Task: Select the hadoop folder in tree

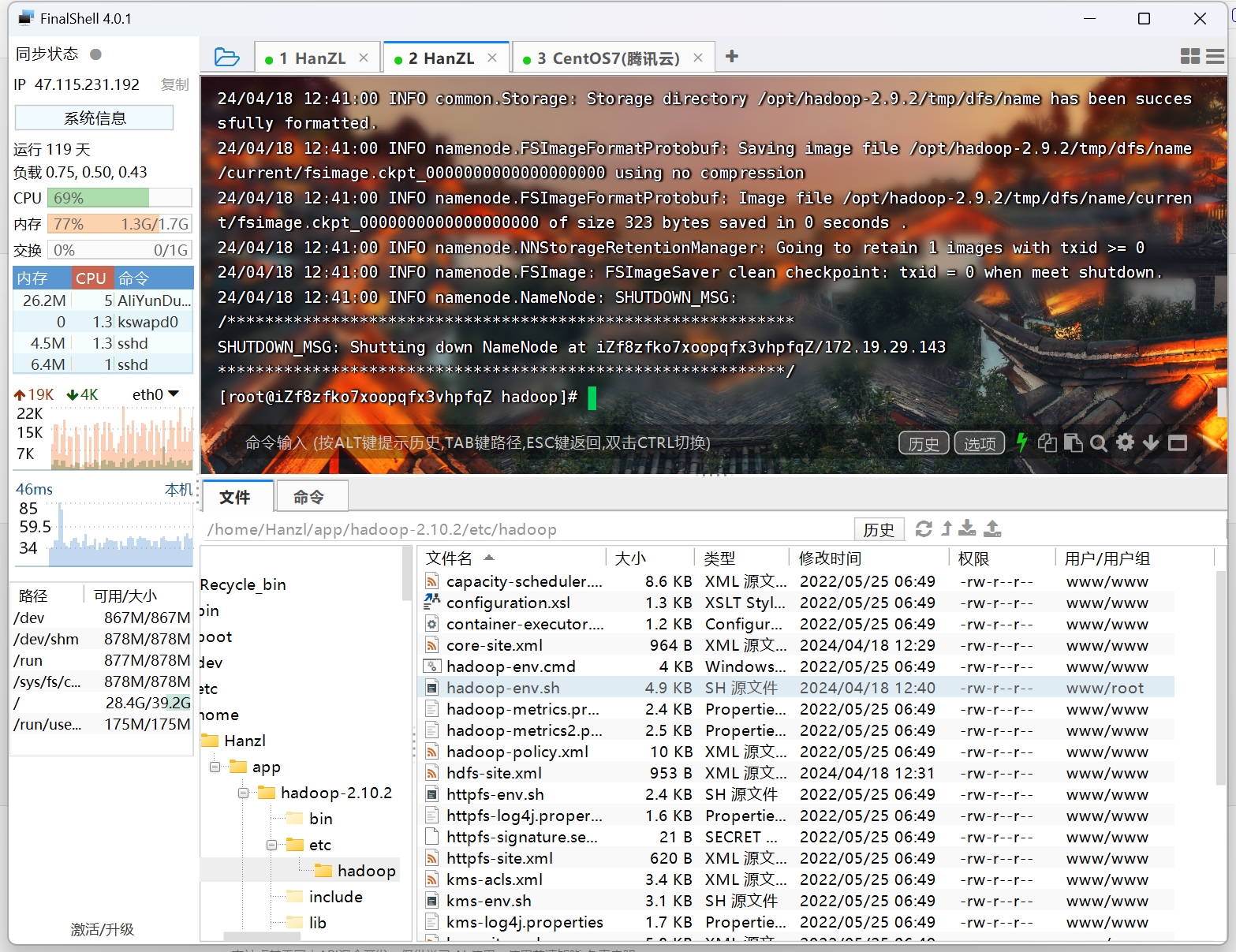Action: (x=356, y=871)
